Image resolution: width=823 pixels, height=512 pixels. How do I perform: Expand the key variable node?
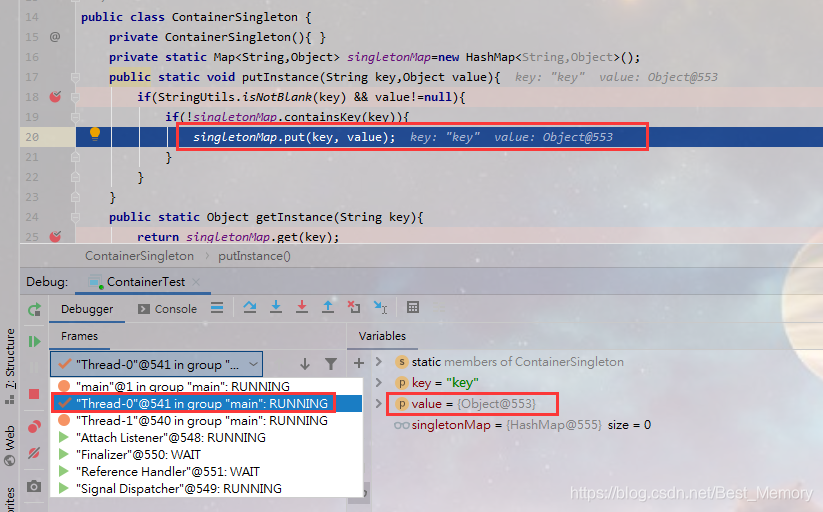(x=379, y=382)
